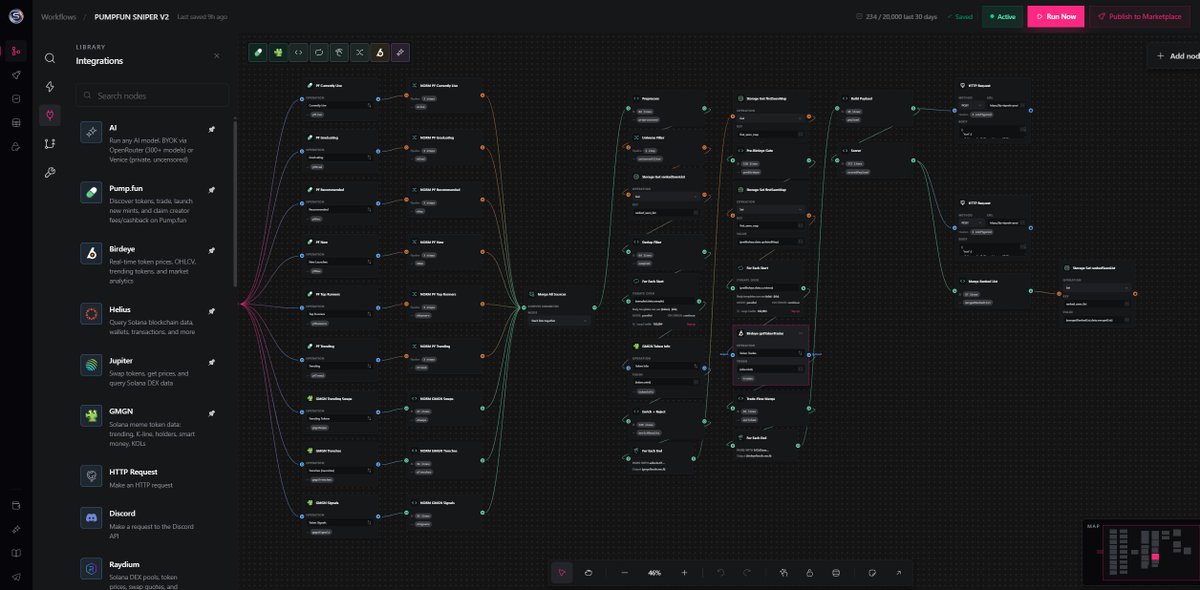Click the undo arrow in bottom toolbar
This screenshot has height=590, width=1200.
coord(720,572)
